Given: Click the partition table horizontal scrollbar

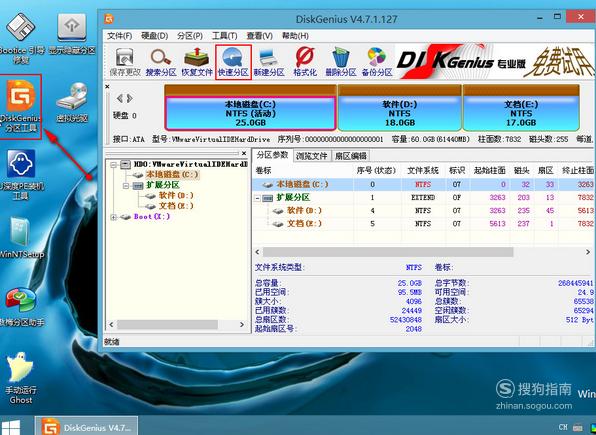Looking at the screenshot, I should (x=423, y=252).
